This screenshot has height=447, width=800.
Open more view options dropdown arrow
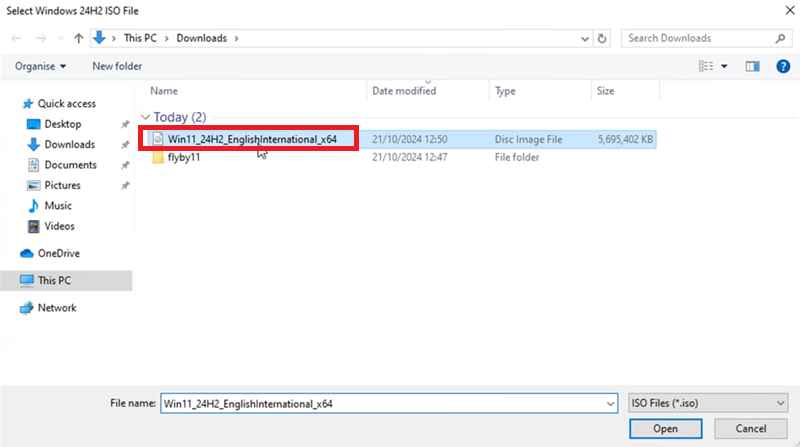(724, 66)
